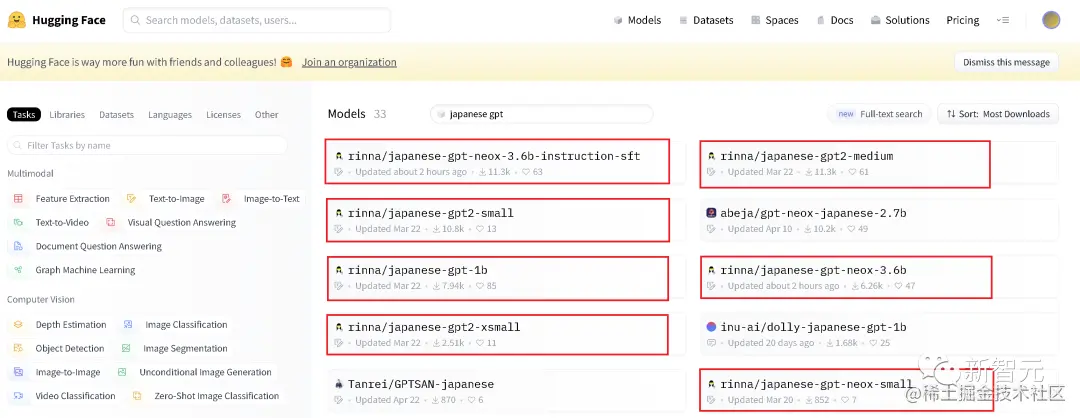The height and width of the screenshot is (418, 1080).
Task: Select the Image-to-Text task icon
Action: coord(227,198)
